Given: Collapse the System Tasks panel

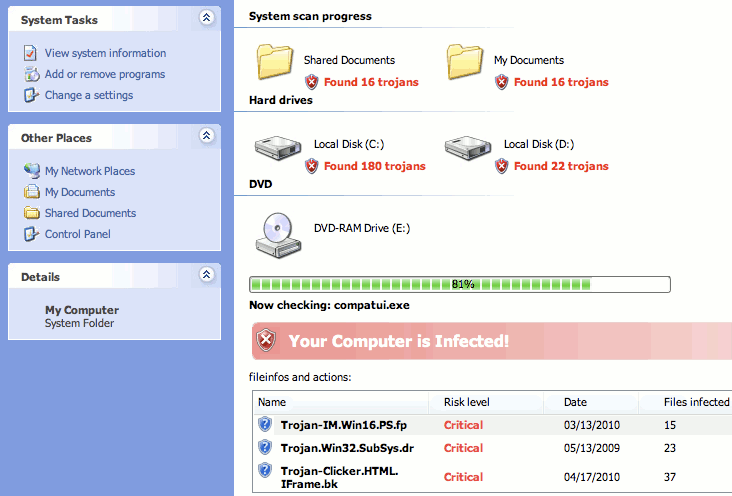Looking at the screenshot, I should tap(206, 17).
